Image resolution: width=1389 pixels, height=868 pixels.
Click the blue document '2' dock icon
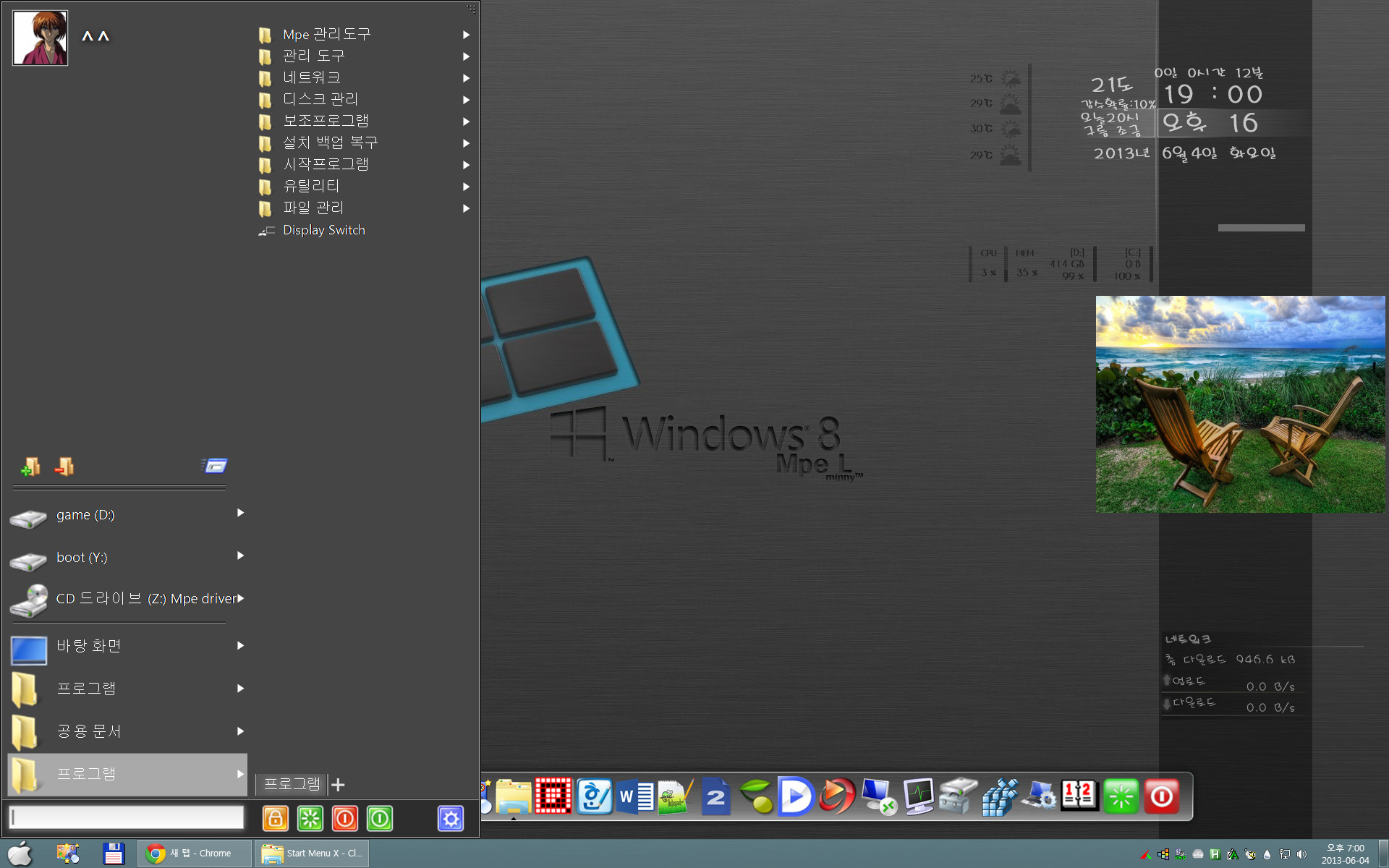coord(715,796)
